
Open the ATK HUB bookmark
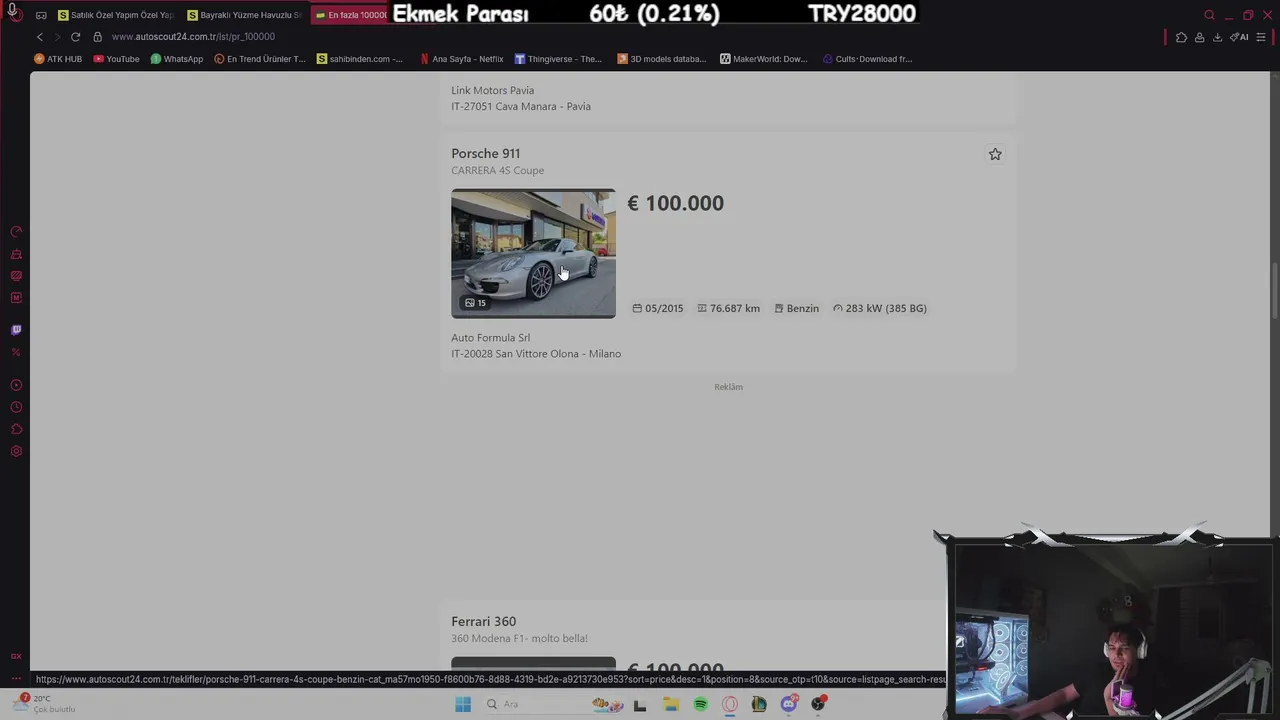pyautogui.click(x=58, y=59)
